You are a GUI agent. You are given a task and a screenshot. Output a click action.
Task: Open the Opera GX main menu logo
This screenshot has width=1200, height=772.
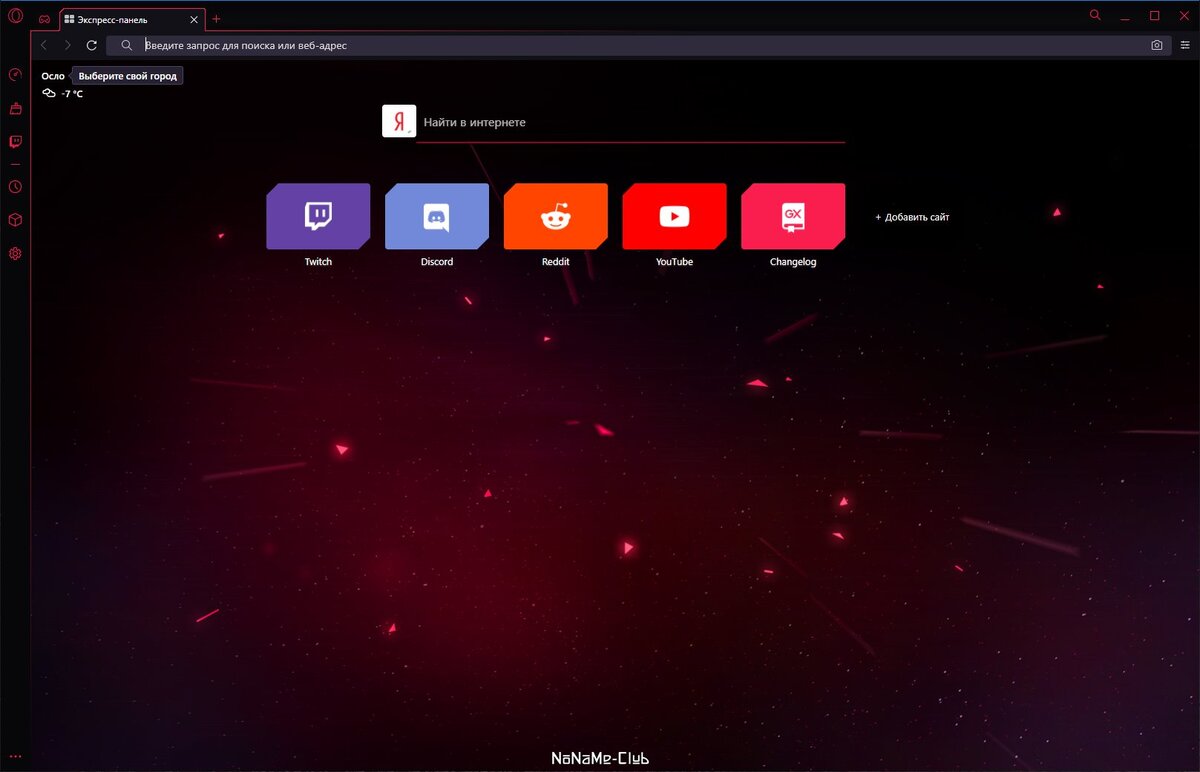(x=15, y=15)
